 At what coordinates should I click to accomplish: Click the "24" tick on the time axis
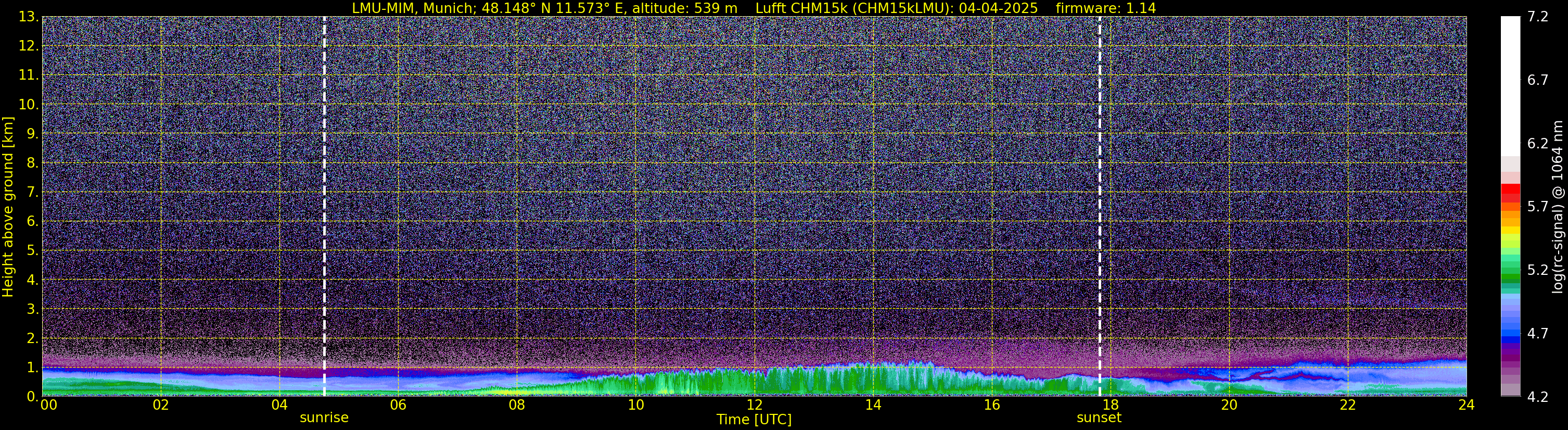[x=1467, y=405]
